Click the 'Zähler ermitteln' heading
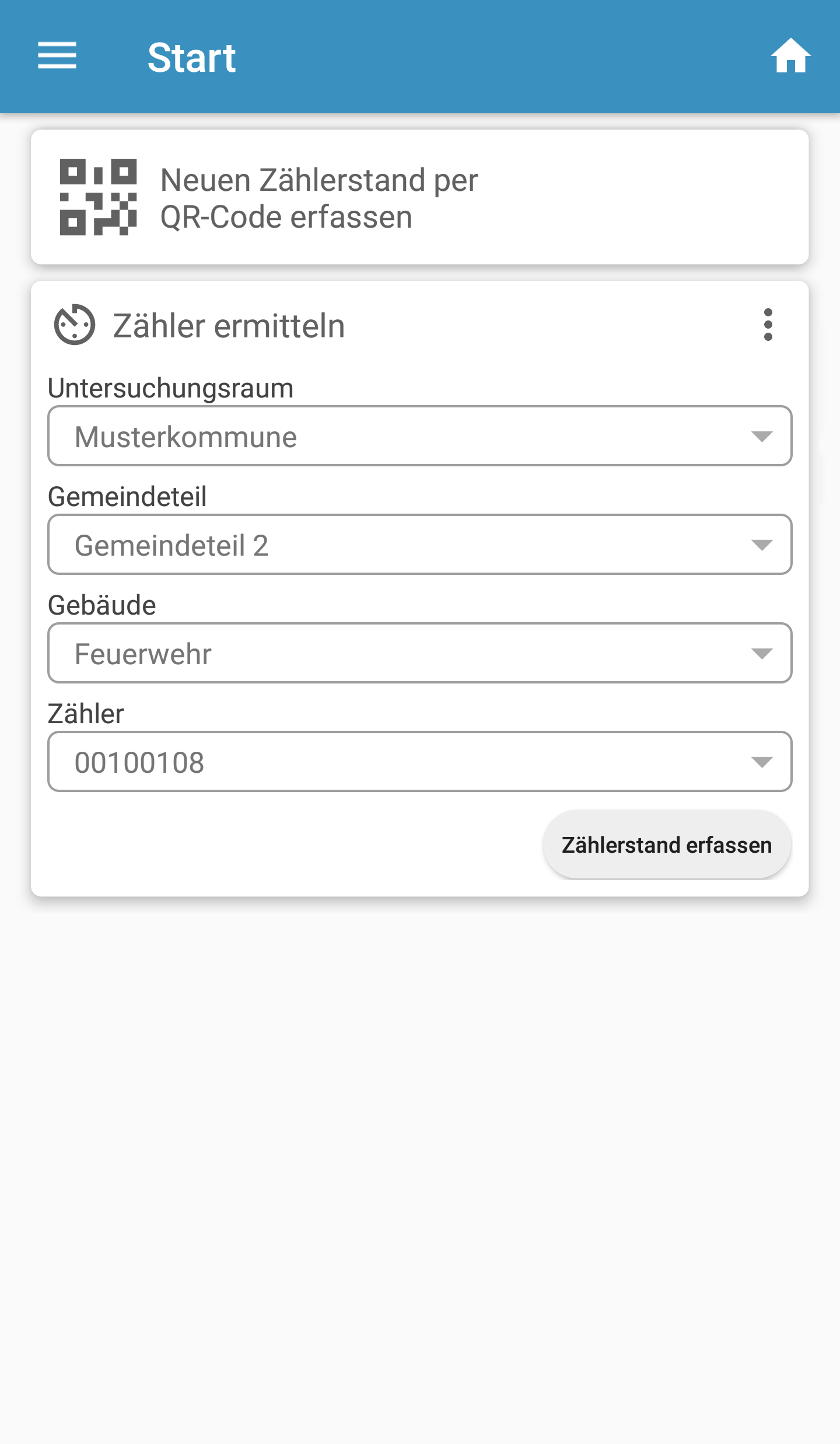The height and width of the screenshot is (1444, 840). tap(229, 326)
